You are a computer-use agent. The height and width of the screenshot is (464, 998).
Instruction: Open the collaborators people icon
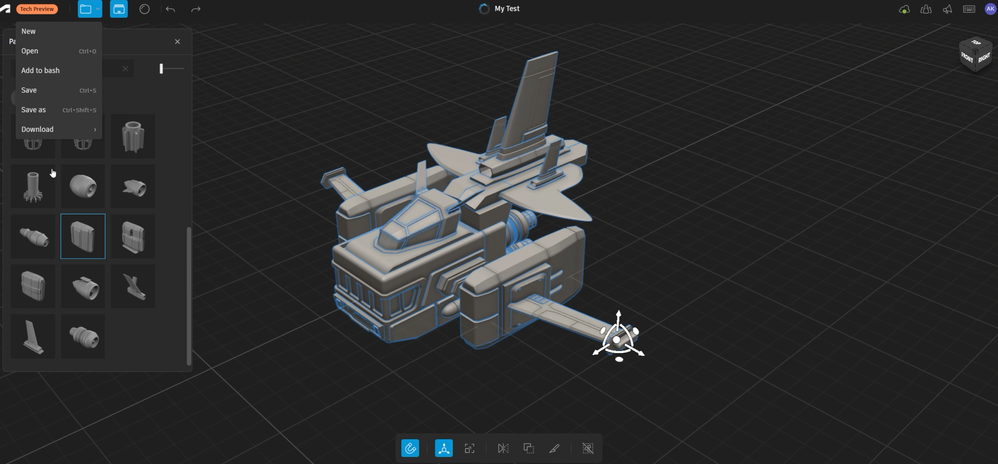(x=926, y=9)
